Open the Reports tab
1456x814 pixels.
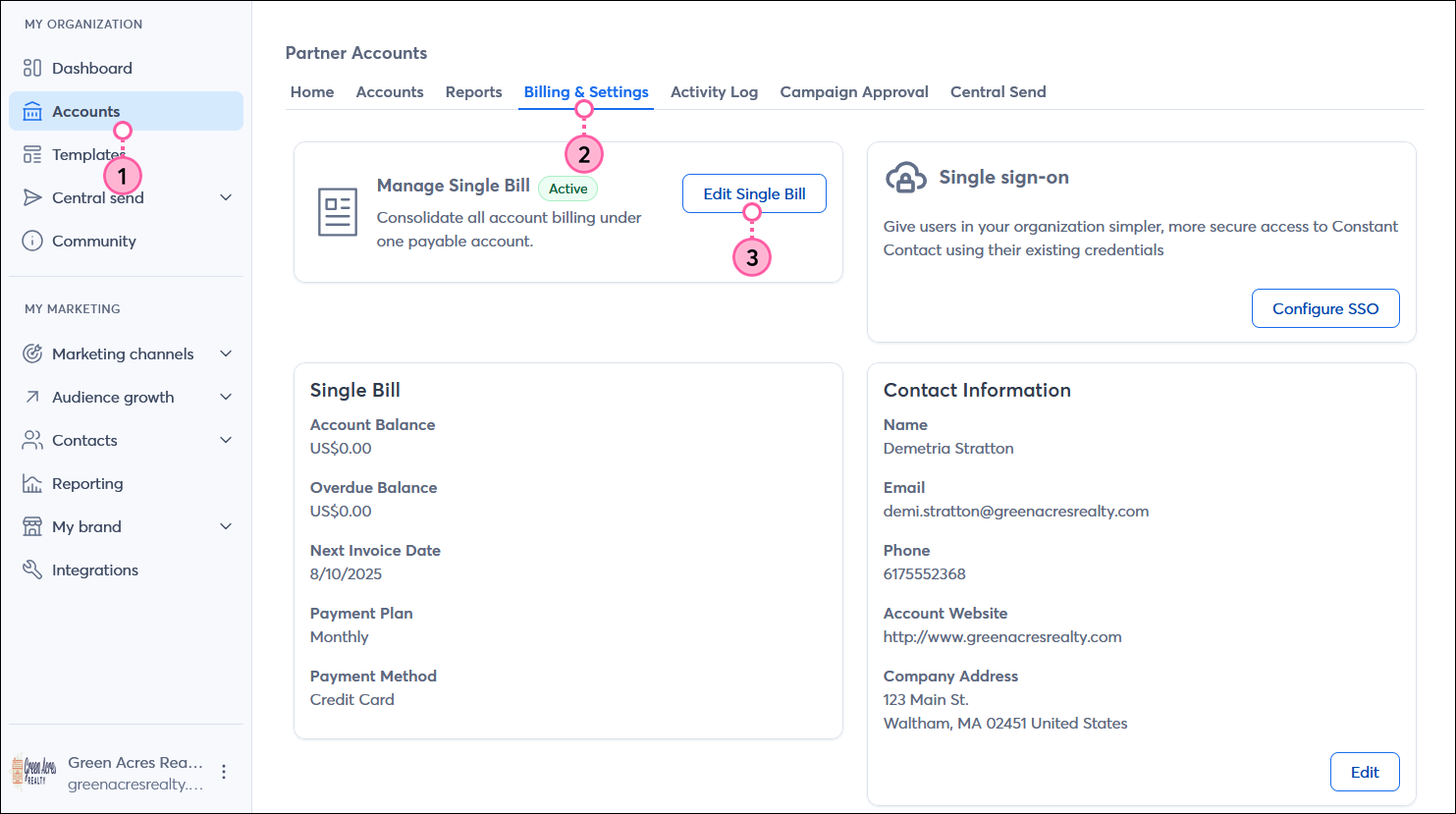click(x=473, y=91)
